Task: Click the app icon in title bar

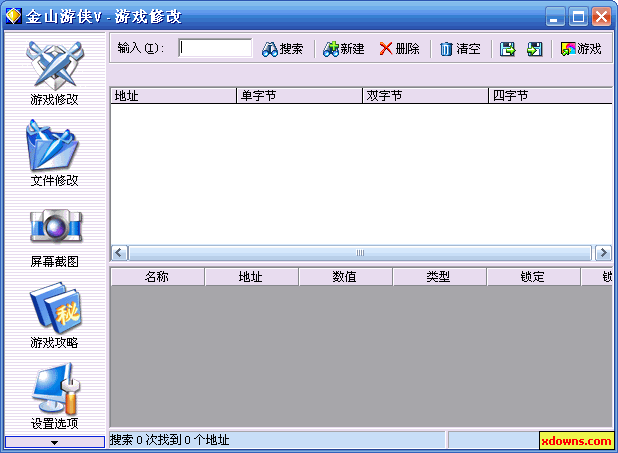Action: pyautogui.click(x=13, y=16)
